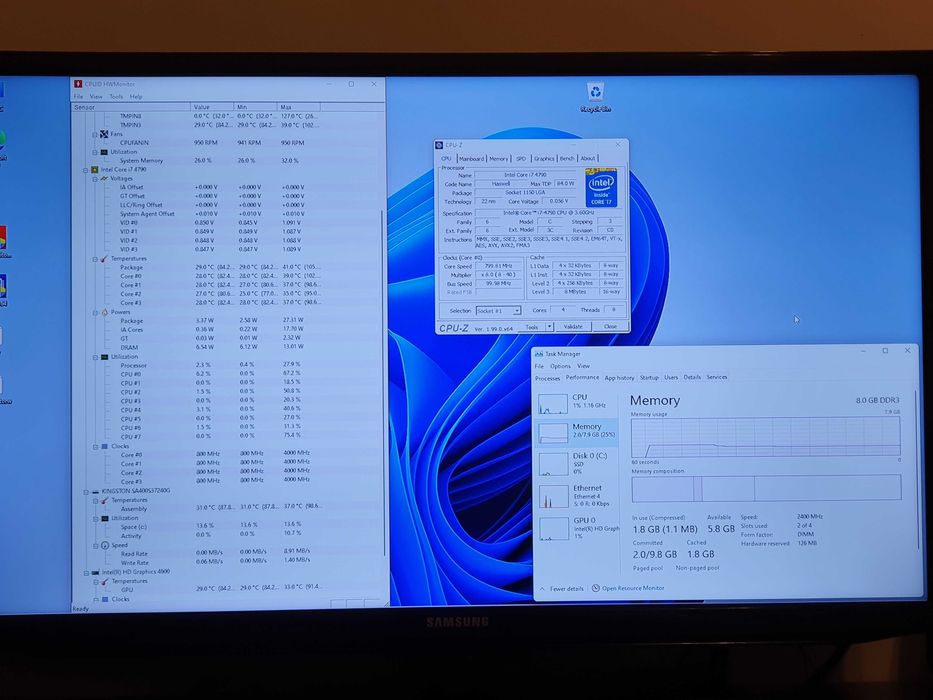Image resolution: width=933 pixels, height=700 pixels.
Task: Collapse the KINGSTON SA400S37240G node
Action: pos(86,492)
